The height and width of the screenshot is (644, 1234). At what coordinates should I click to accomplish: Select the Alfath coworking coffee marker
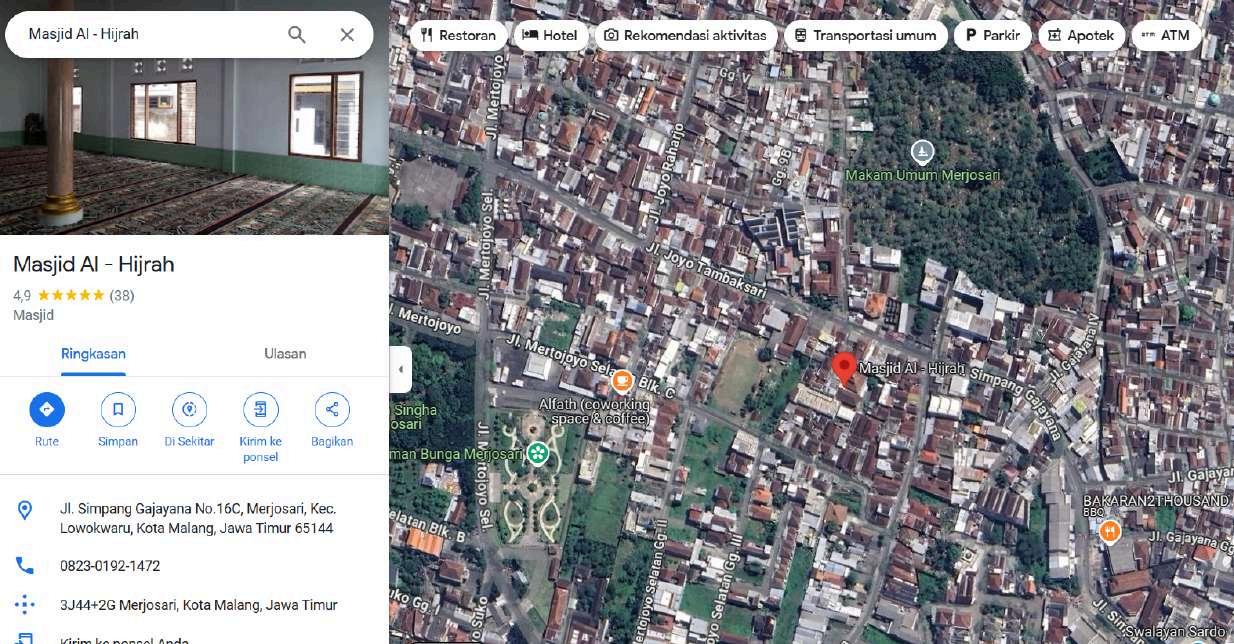click(x=622, y=380)
